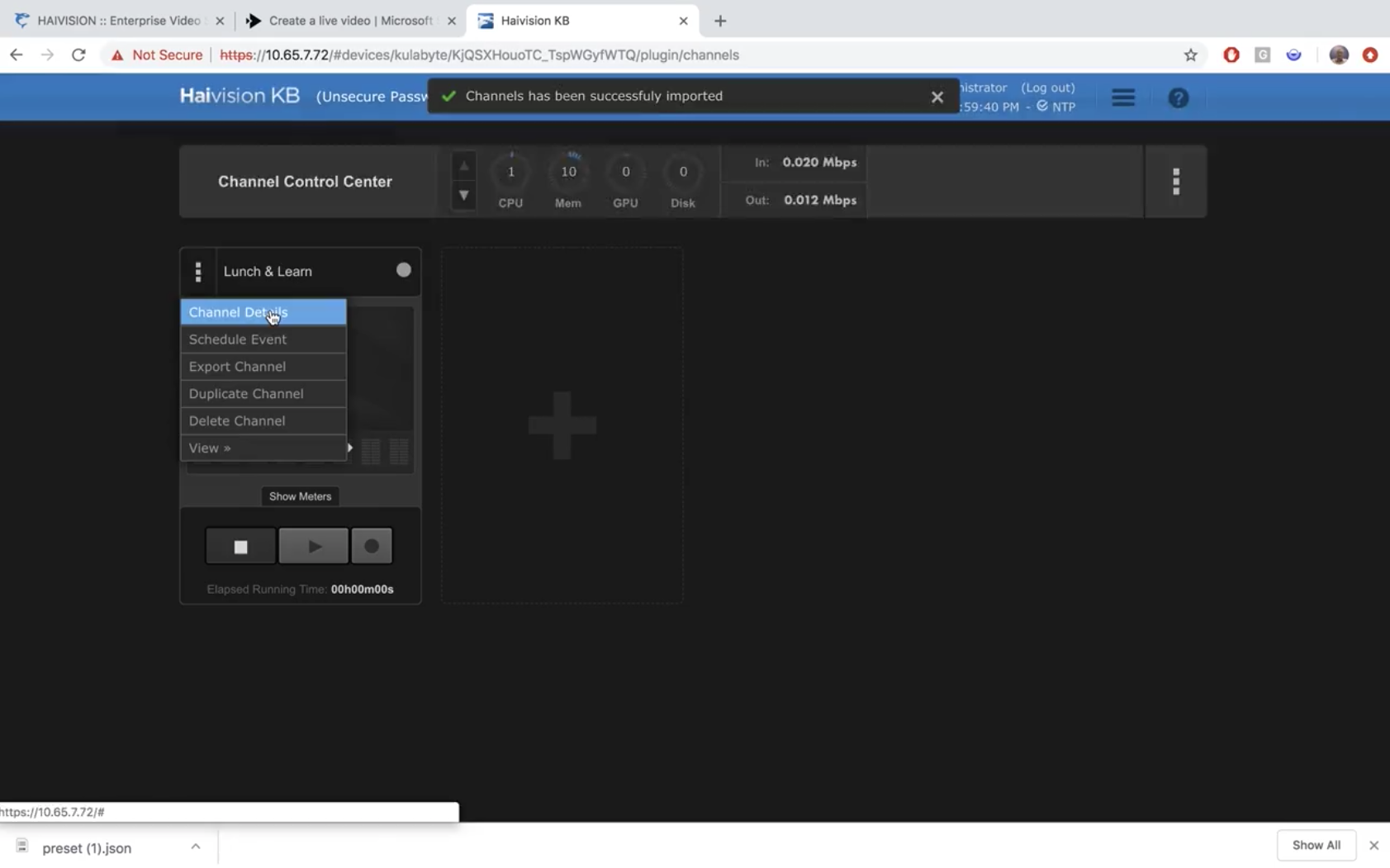Select Channel Details from the context menu
Image resolution: width=1390 pixels, height=868 pixels.
263,312
